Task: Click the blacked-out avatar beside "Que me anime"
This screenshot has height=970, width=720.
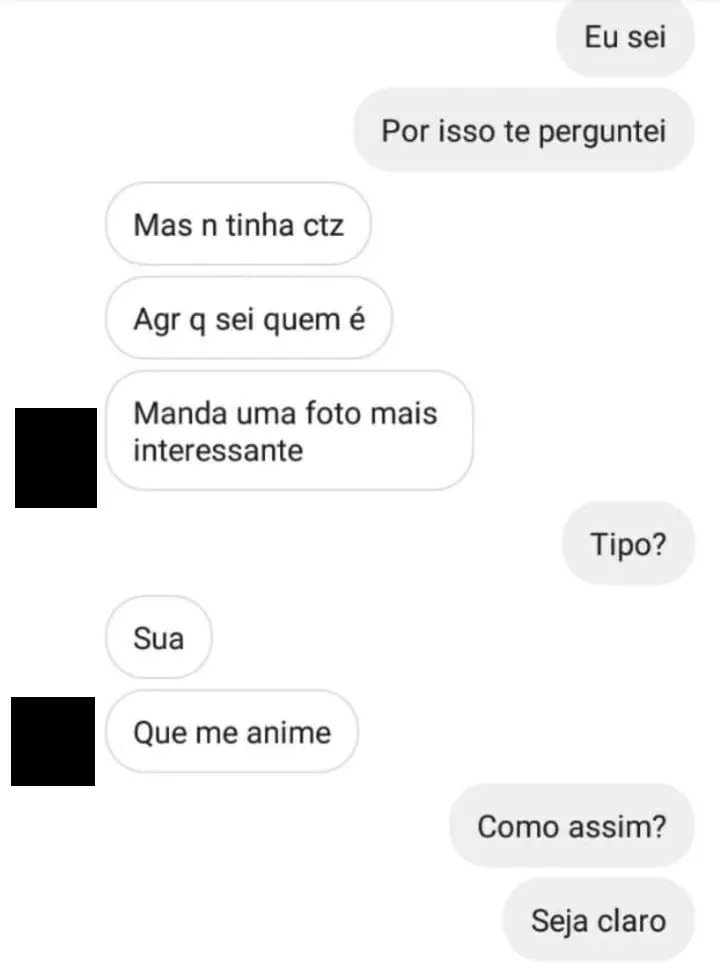Action: [51, 741]
